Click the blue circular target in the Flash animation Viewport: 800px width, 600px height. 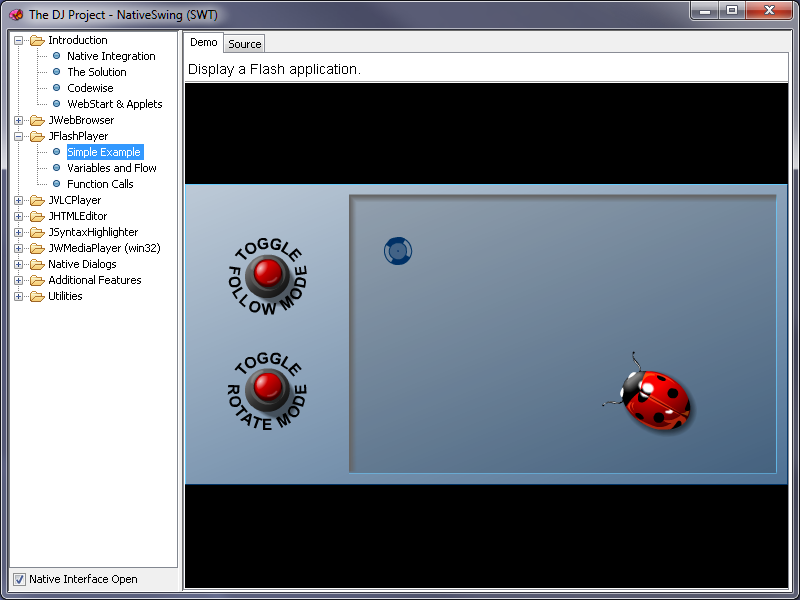tap(397, 251)
